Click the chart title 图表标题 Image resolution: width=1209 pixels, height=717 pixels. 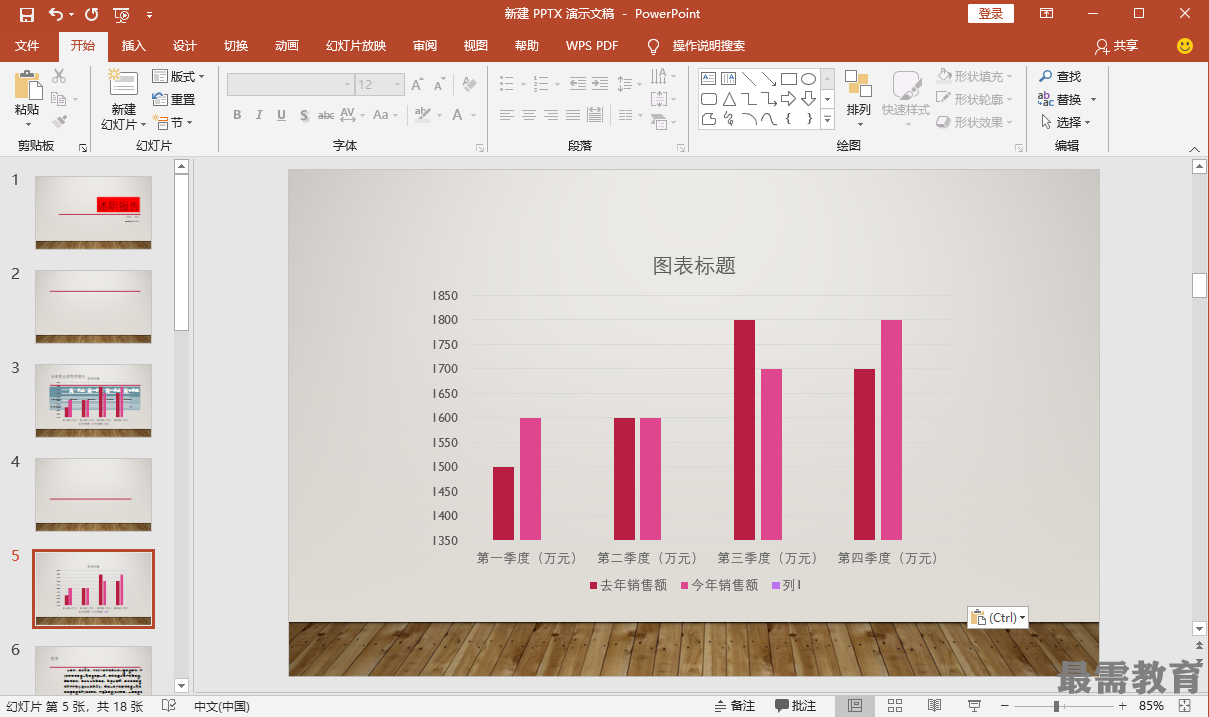tap(694, 266)
